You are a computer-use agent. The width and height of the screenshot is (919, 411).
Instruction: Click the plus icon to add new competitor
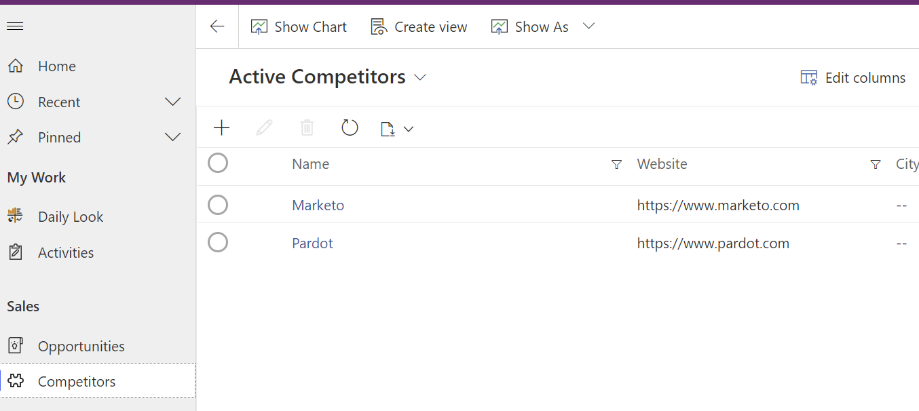(x=222, y=128)
